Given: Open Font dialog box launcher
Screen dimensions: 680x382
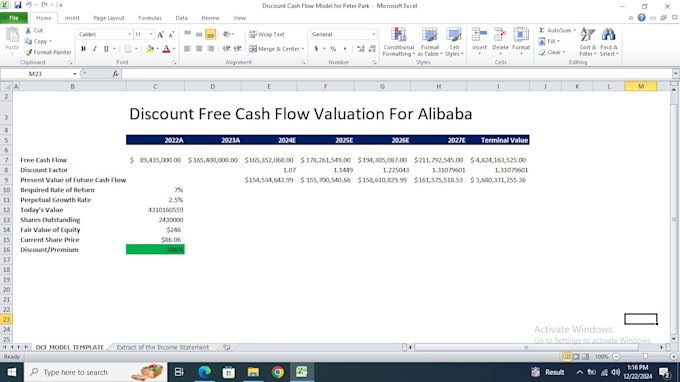Looking at the screenshot, I should (174, 63).
